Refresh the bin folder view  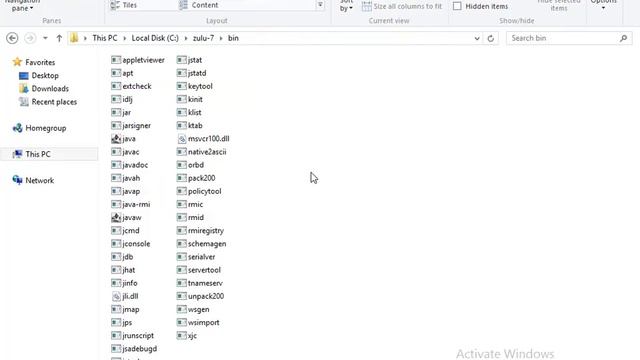(491, 38)
